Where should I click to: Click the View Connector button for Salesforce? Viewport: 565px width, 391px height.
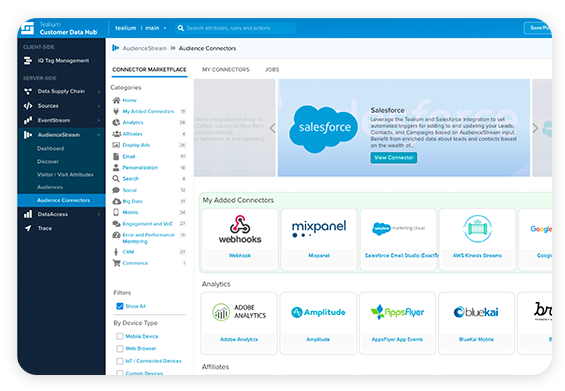(393, 157)
